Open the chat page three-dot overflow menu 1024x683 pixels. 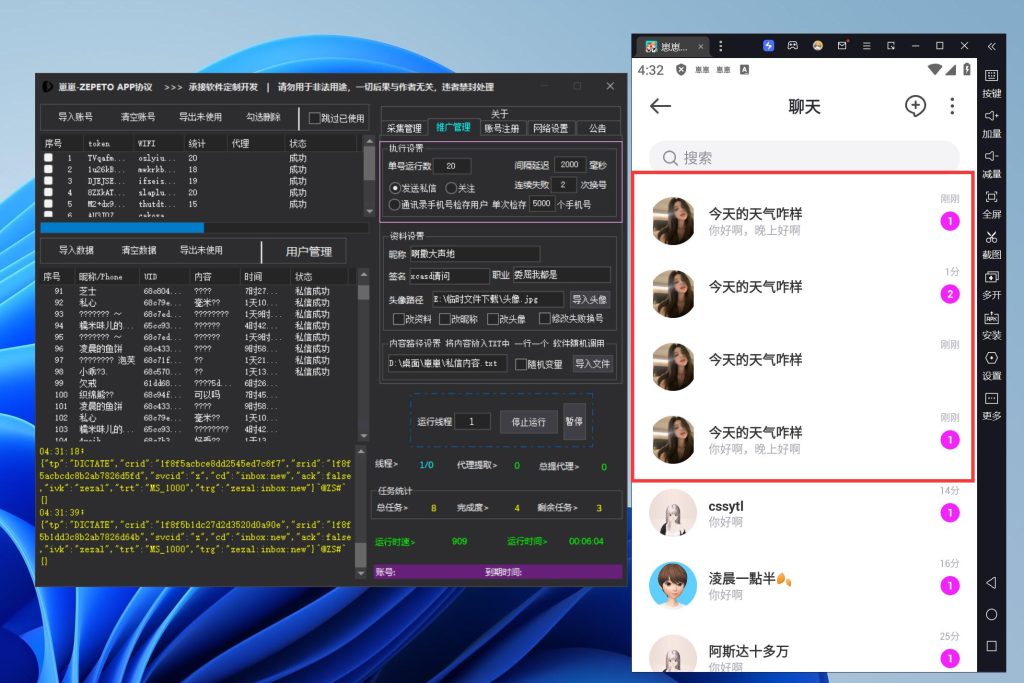(952, 106)
